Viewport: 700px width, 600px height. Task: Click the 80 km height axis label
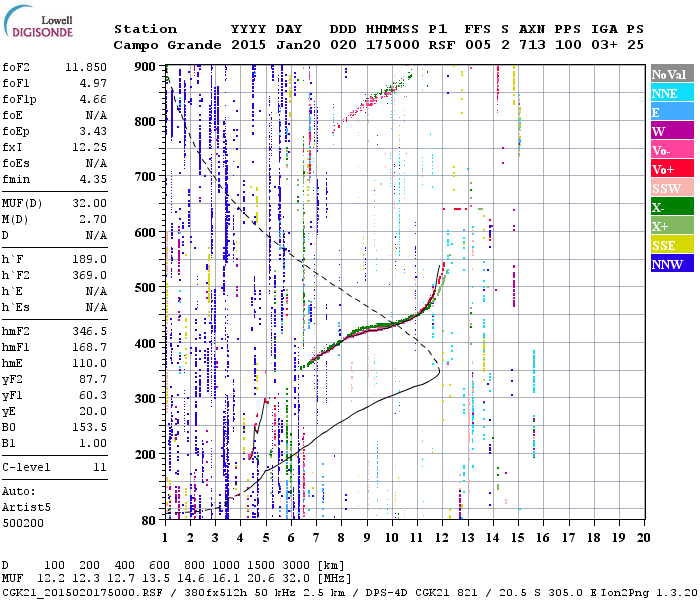coord(149,520)
